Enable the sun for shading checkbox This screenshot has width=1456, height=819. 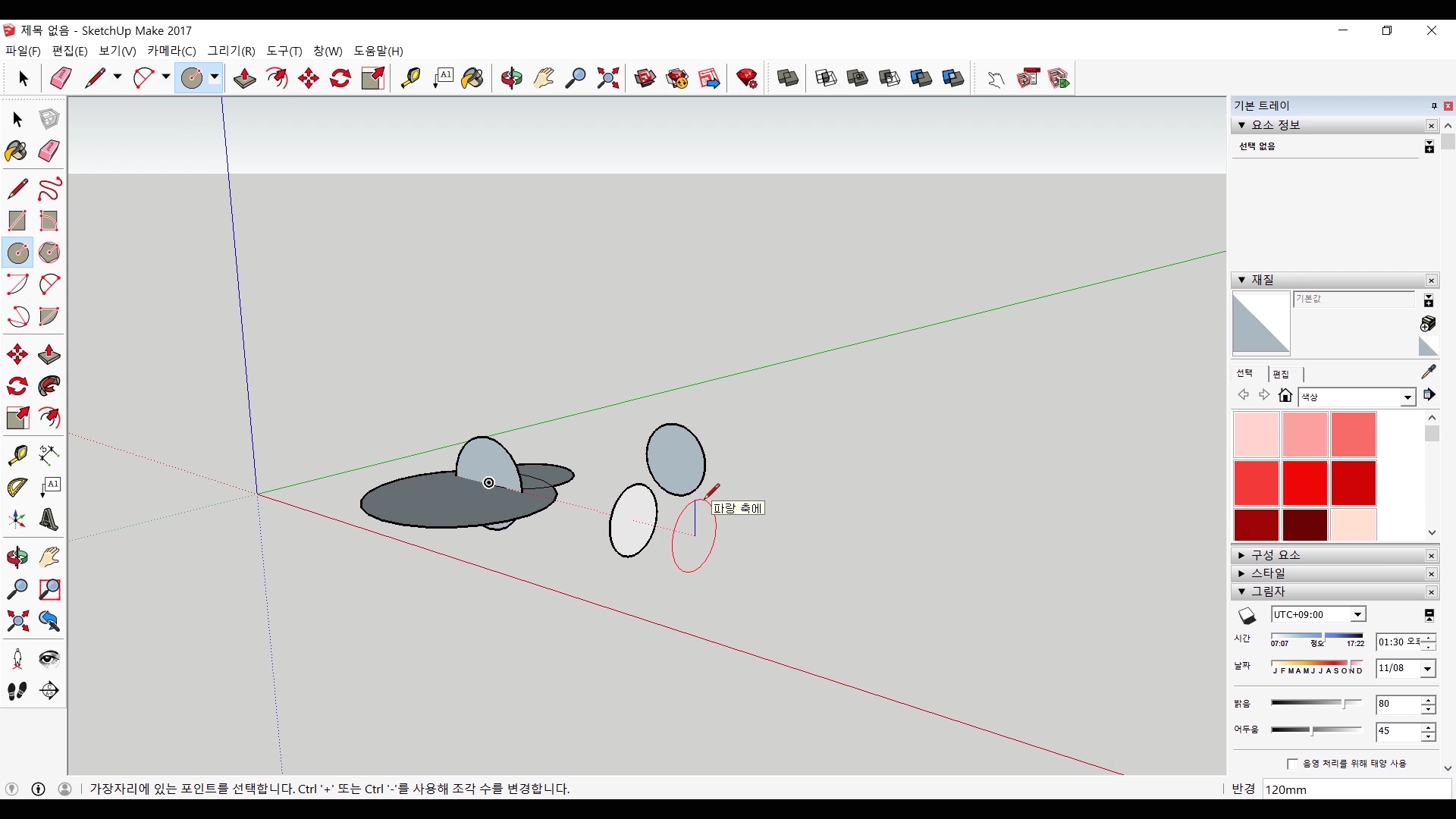click(1292, 764)
